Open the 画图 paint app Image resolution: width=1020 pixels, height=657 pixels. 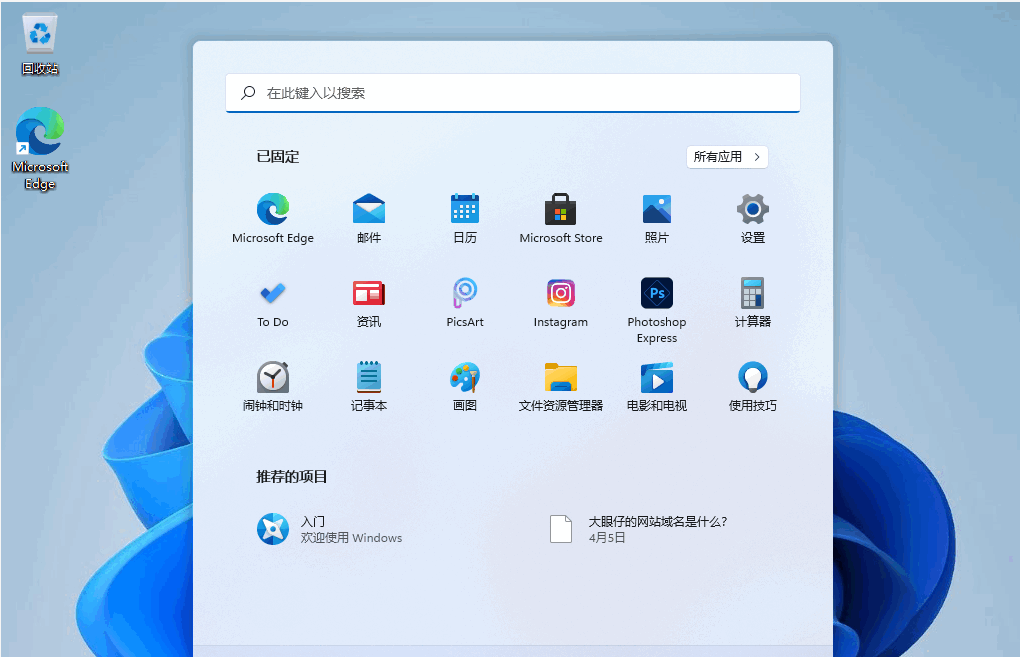pyautogui.click(x=464, y=386)
